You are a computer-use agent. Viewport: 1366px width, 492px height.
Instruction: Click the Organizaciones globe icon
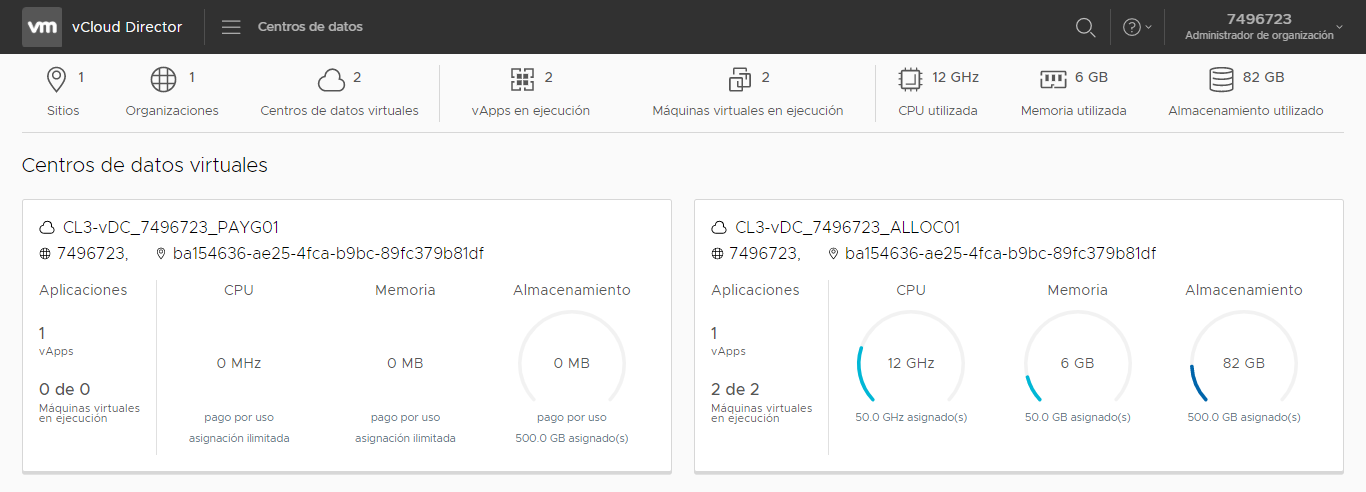(163, 79)
